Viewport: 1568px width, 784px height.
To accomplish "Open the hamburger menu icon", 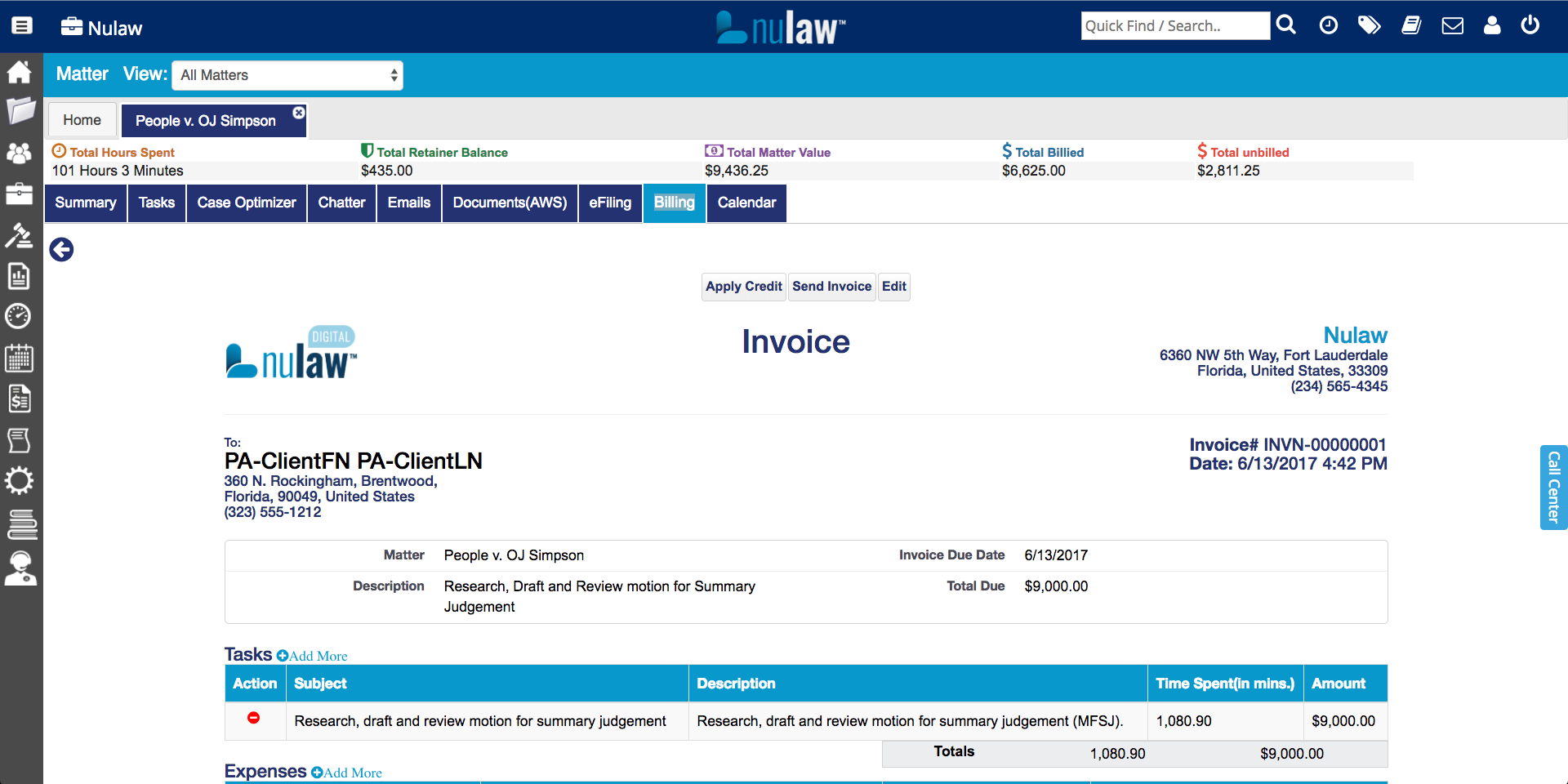I will click(22, 26).
